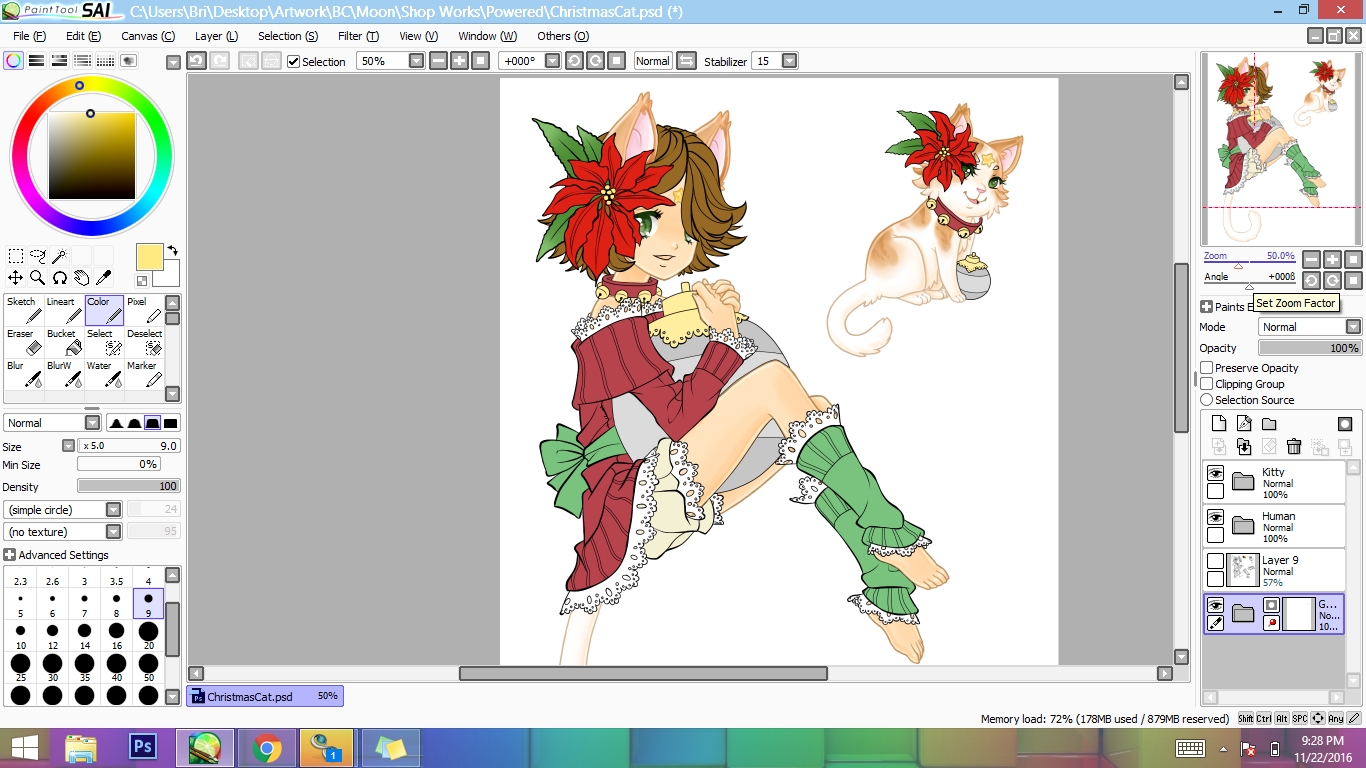Screen dimensions: 1366x768
Task: Select the hand pan tool
Action: click(82, 278)
